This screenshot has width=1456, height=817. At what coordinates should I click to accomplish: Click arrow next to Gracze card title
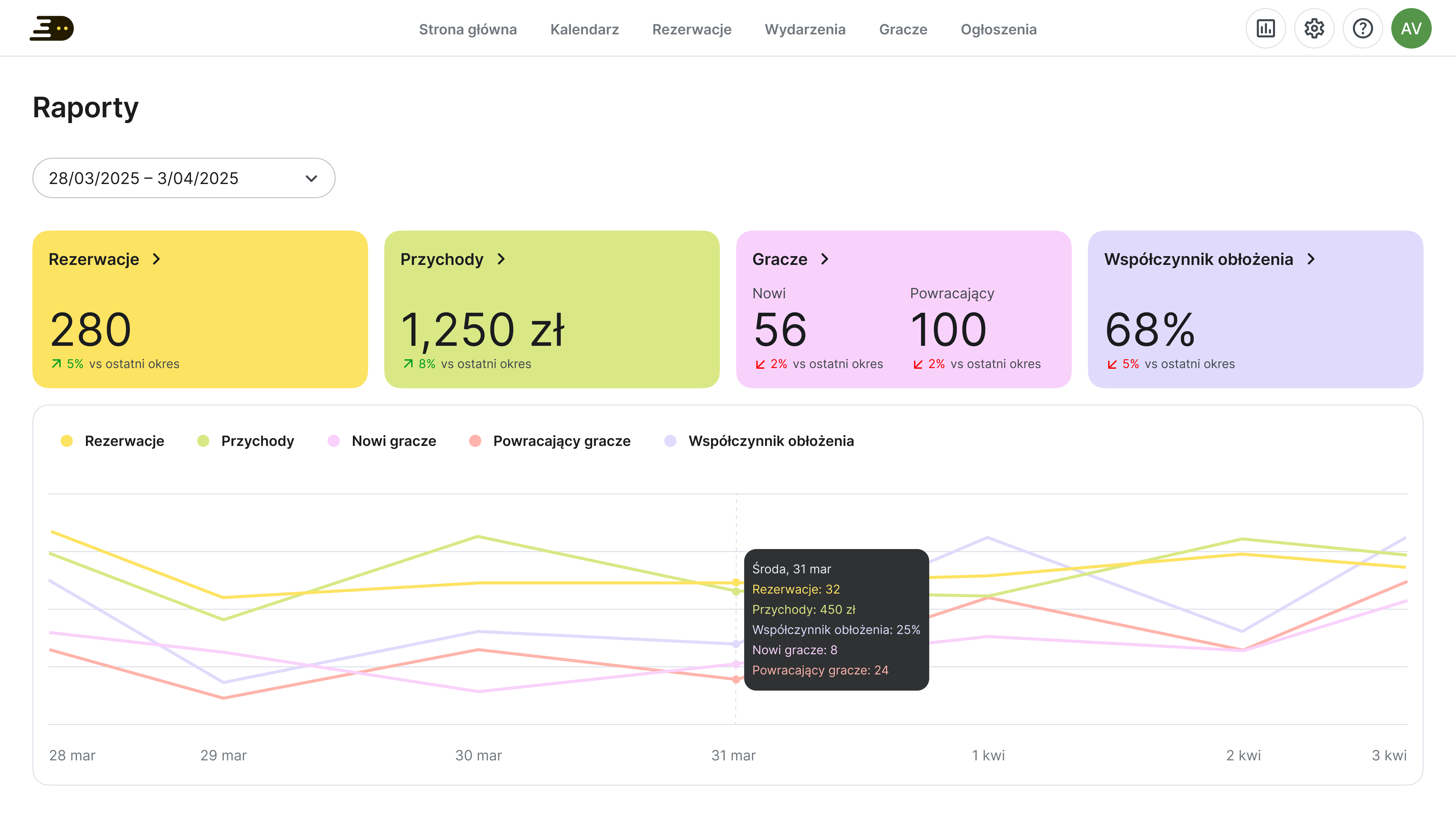[x=825, y=259]
